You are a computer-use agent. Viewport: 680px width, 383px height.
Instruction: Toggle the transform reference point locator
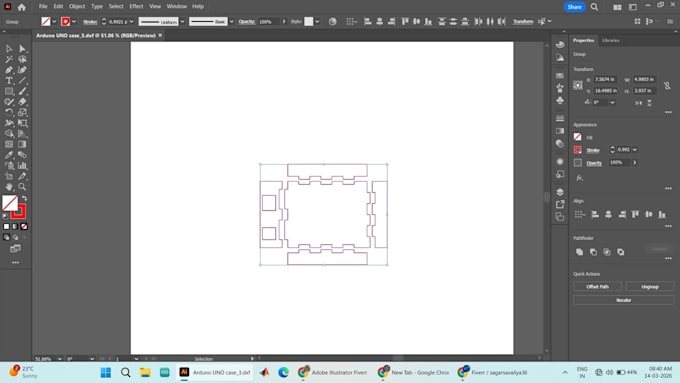[578, 85]
